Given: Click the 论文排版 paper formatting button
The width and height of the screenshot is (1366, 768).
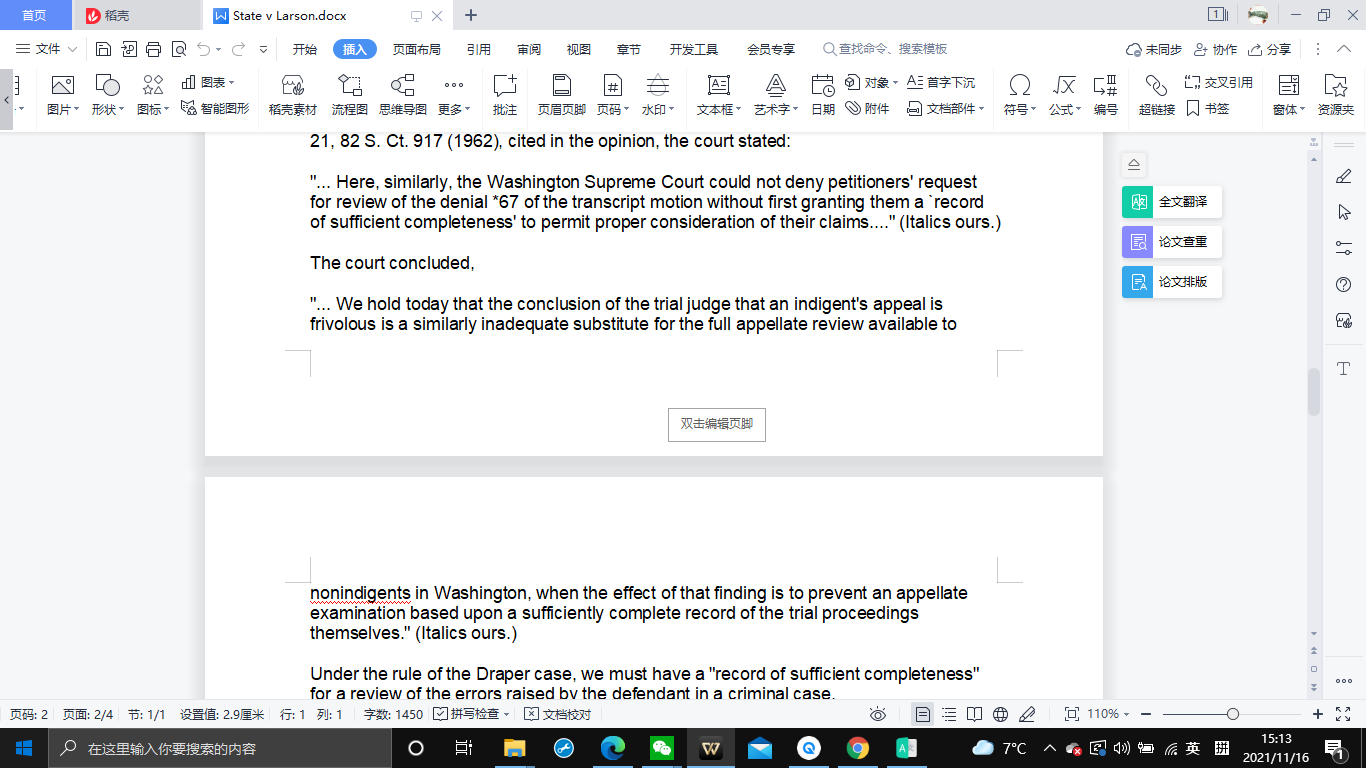Looking at the screenshot, I should click(1172, 282).
